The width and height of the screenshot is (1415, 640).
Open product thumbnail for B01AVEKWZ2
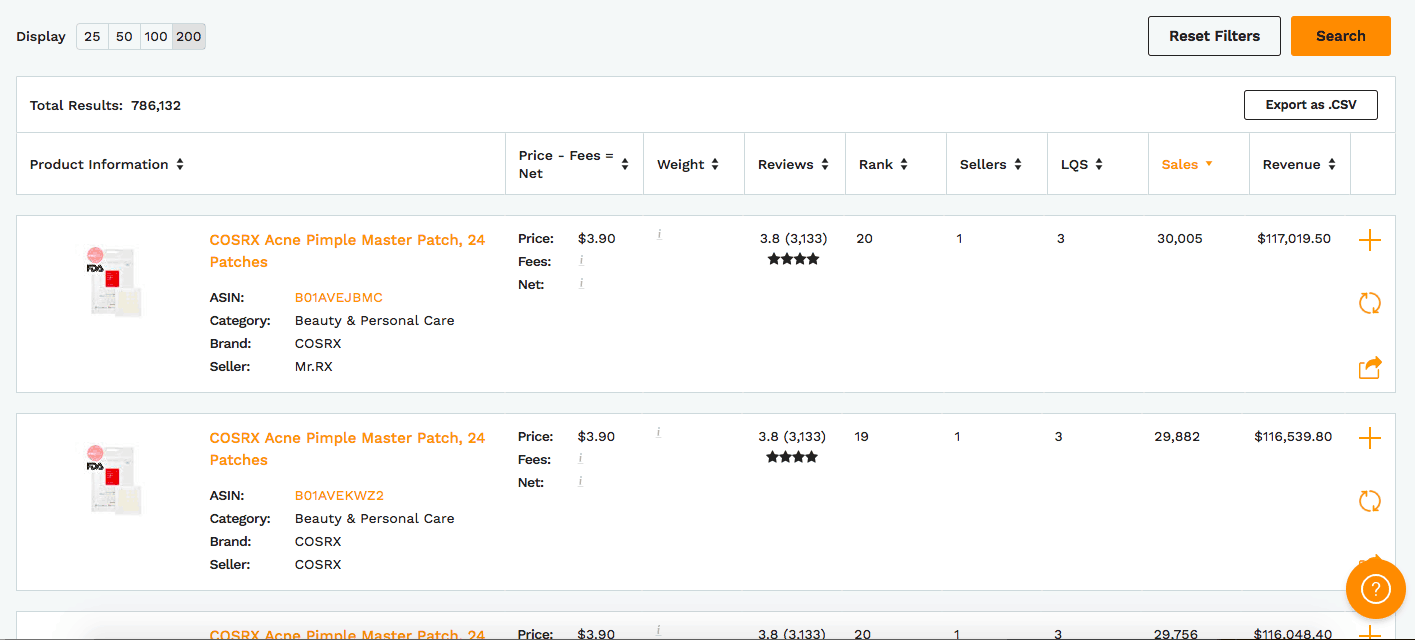pyautogui.click(x=114, y=480)
